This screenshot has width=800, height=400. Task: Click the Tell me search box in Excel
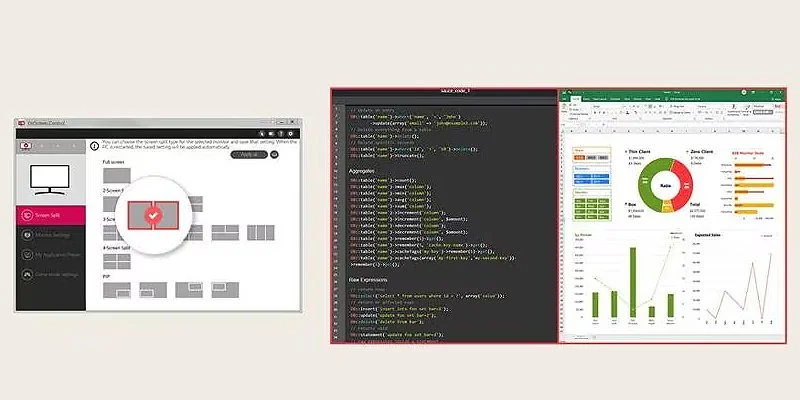pyautogui.click(x=683, y=99)
